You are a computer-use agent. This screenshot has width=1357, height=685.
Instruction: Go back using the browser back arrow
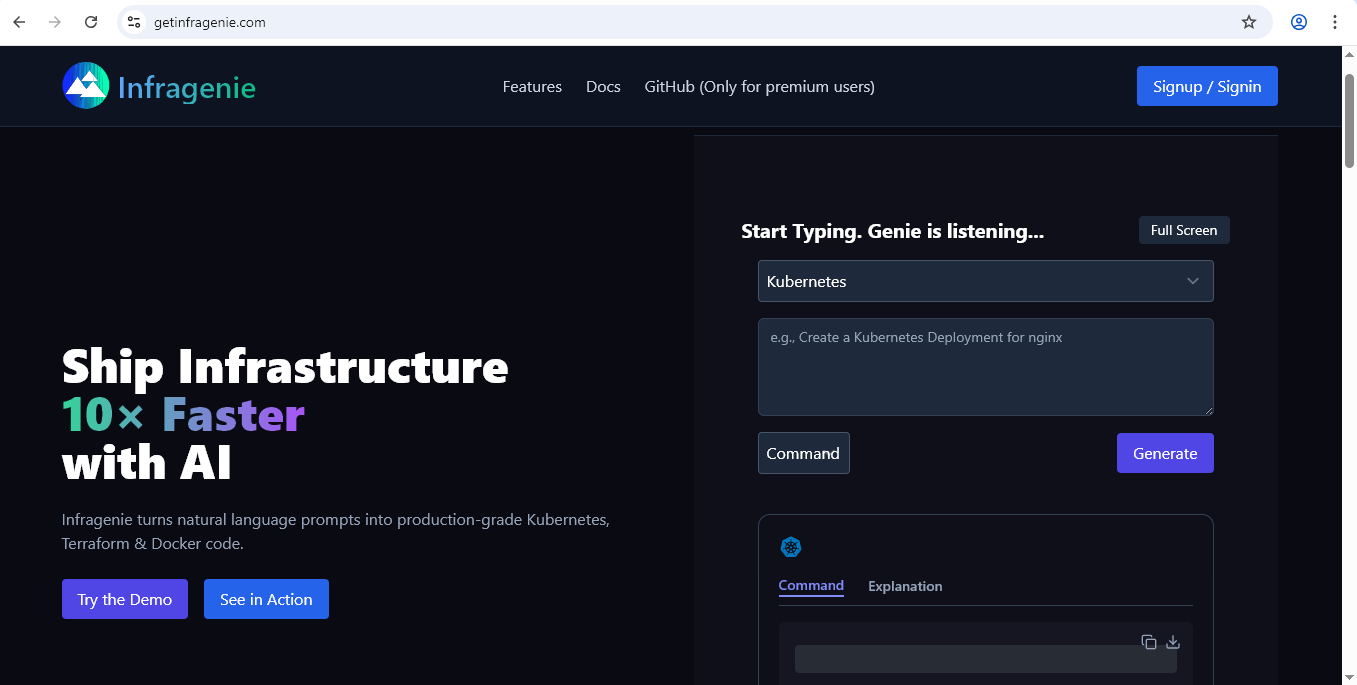[x=19, y=22]
